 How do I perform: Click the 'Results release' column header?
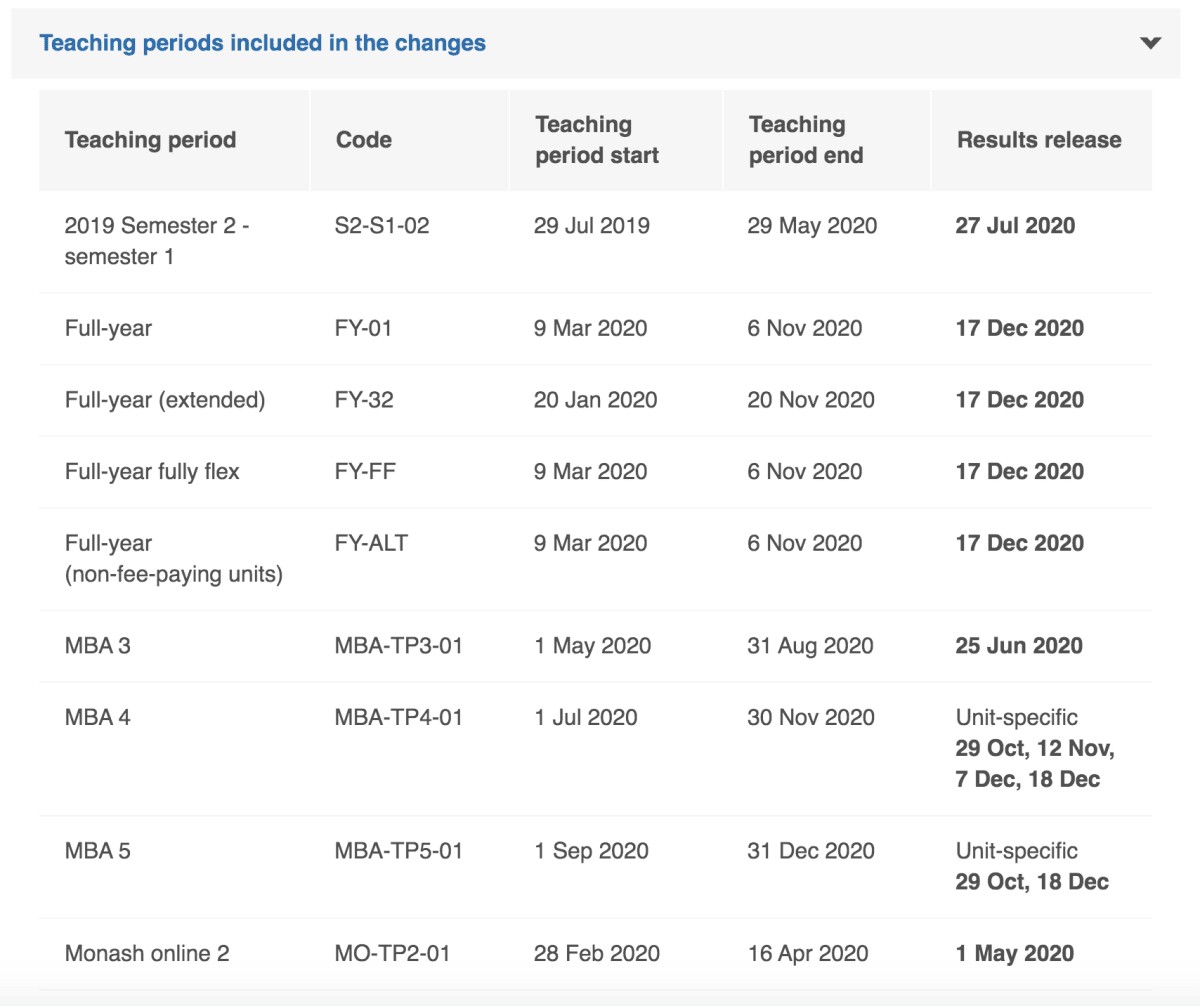(x=1039, y=140)
